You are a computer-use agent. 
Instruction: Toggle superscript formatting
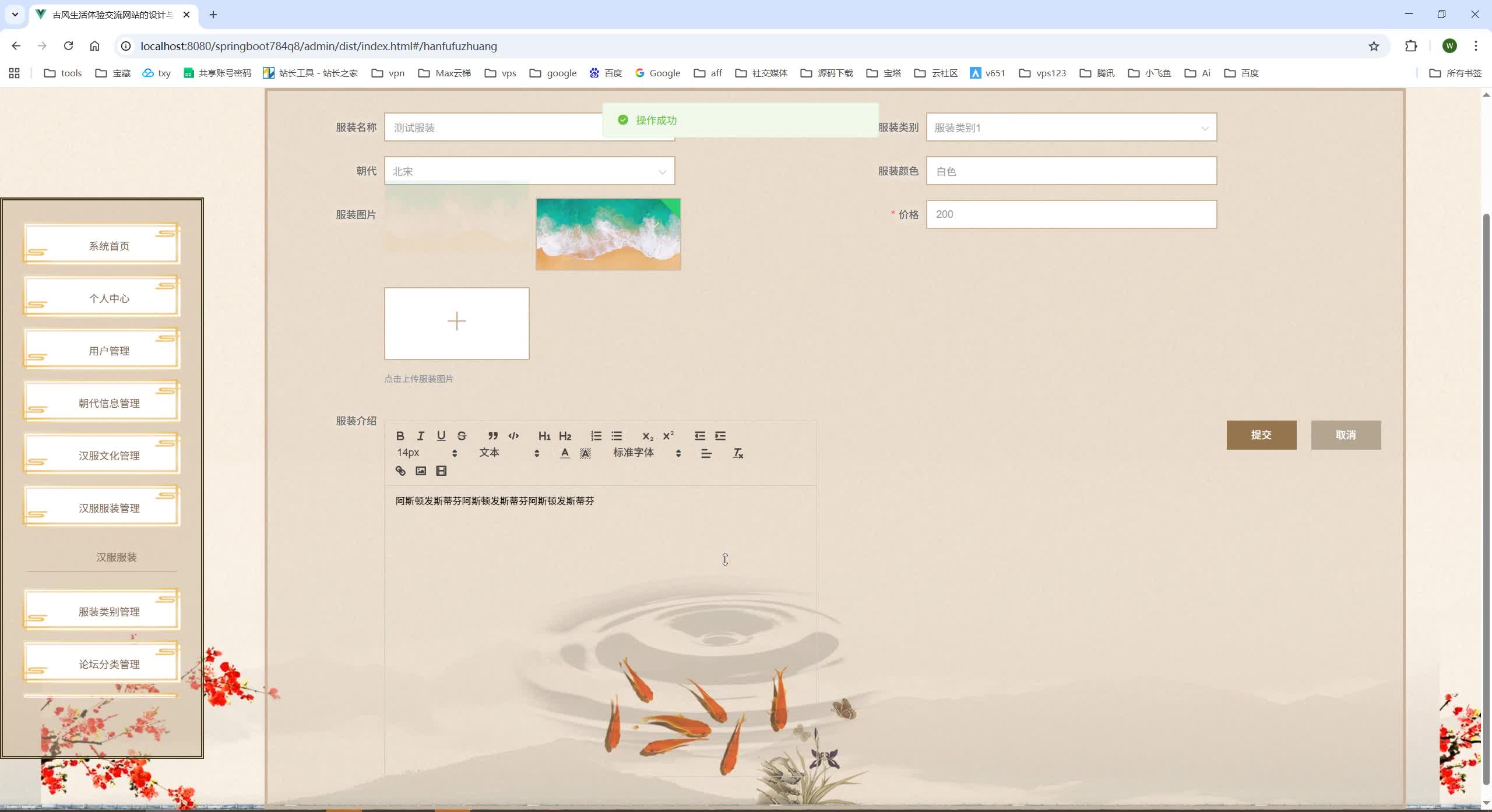[x=668, y=436]
